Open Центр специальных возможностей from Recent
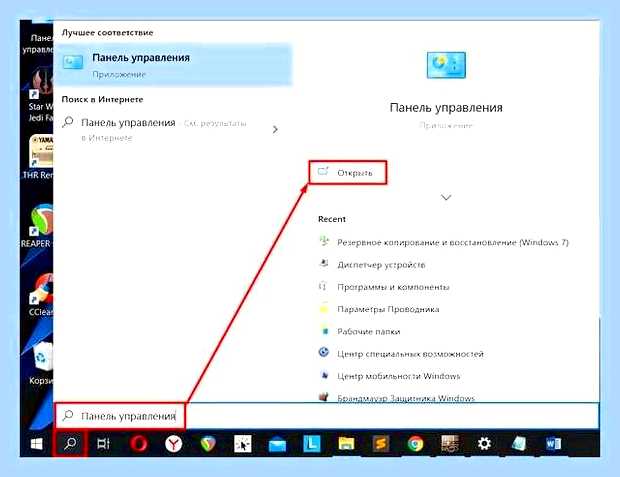620x477 pixels. tap(401, 354)
